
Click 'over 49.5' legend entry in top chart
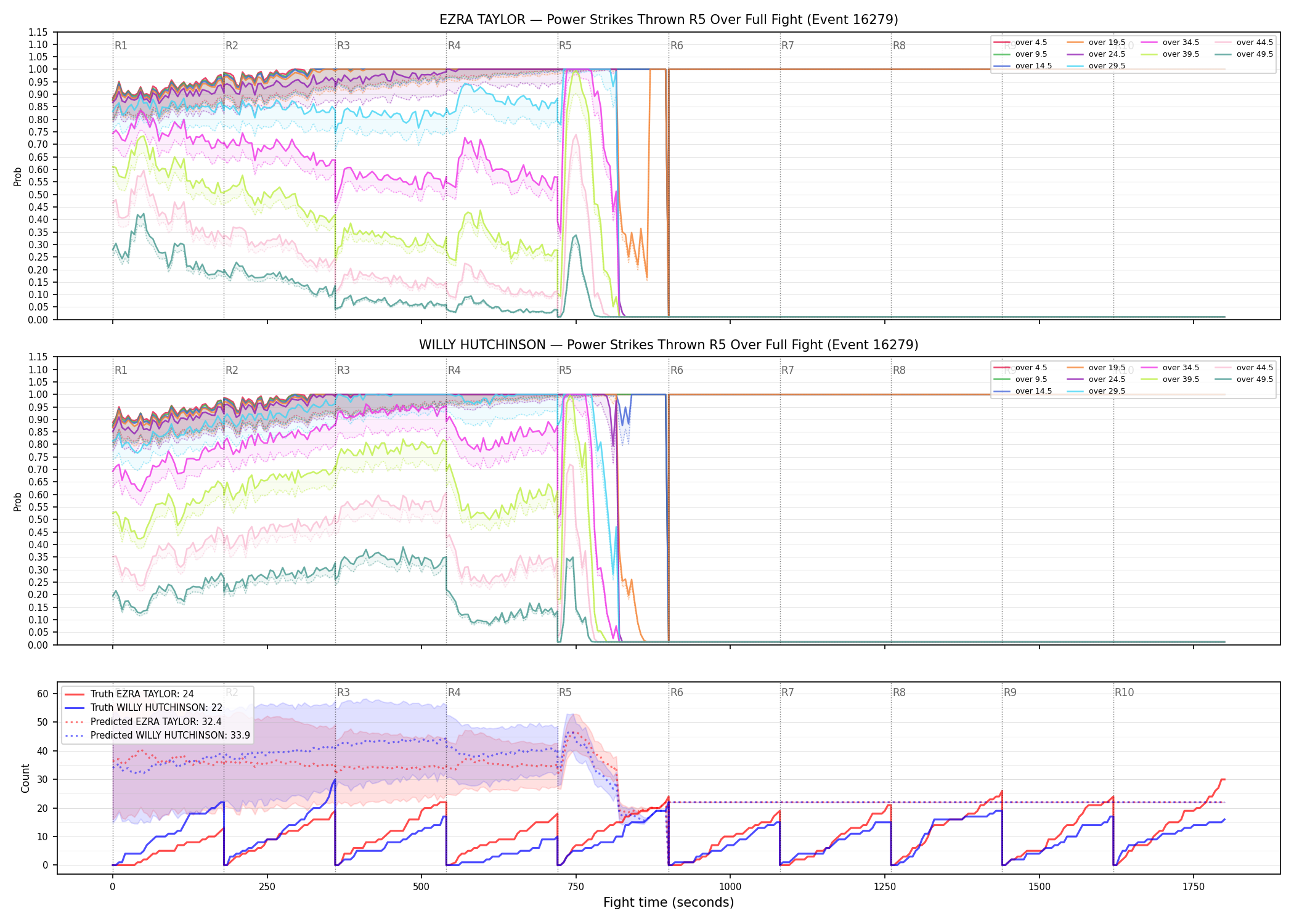(x=1244, y=54)
